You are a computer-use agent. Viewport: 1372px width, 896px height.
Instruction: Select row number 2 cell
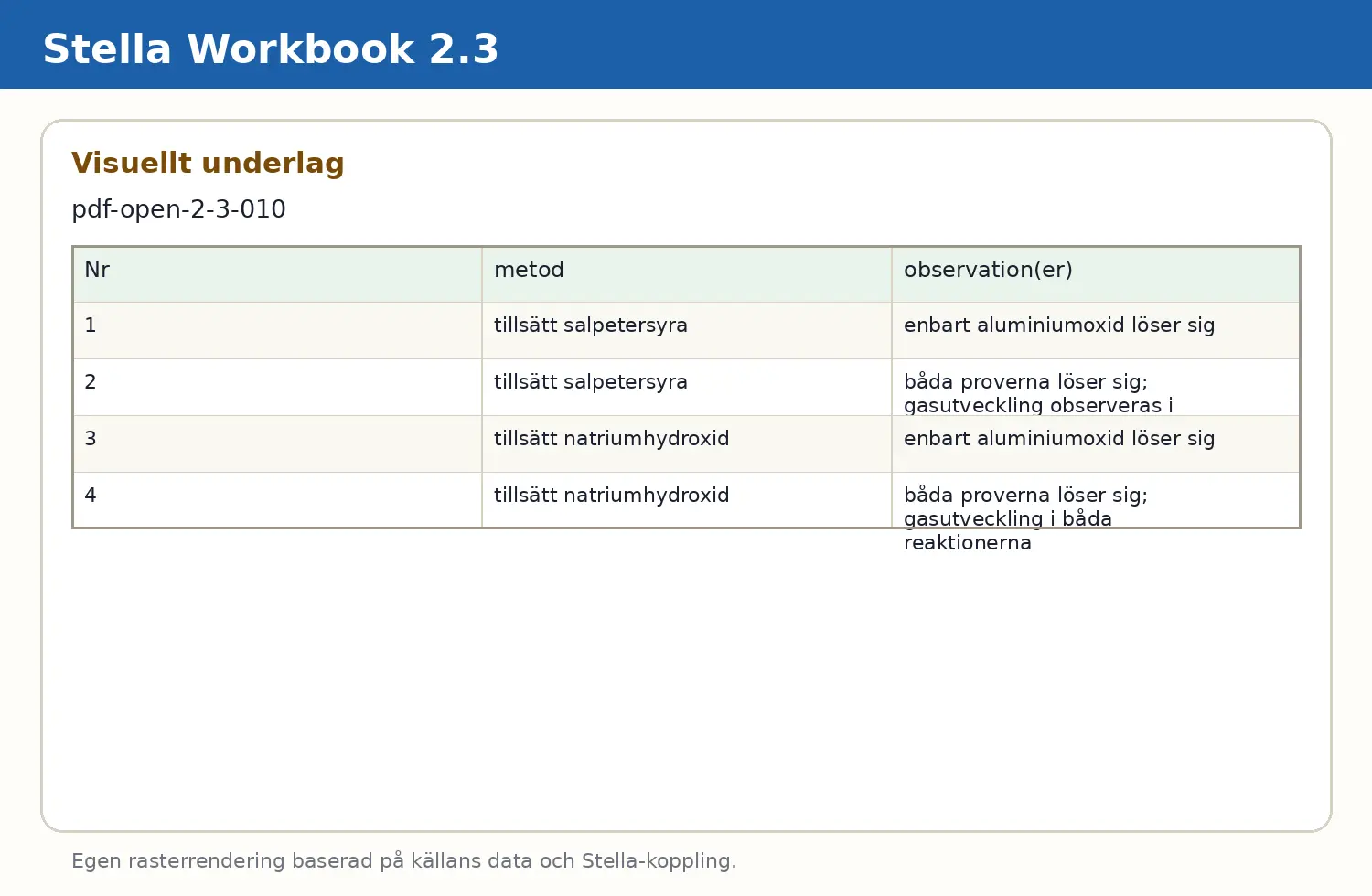pos(277,388)
